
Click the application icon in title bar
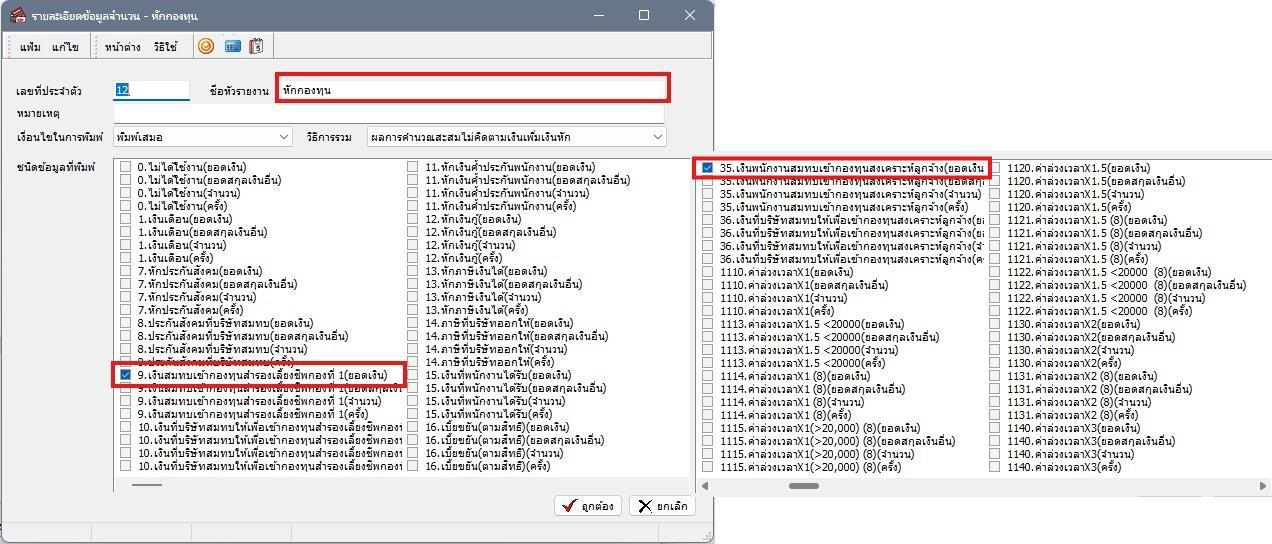pos(17,15)
